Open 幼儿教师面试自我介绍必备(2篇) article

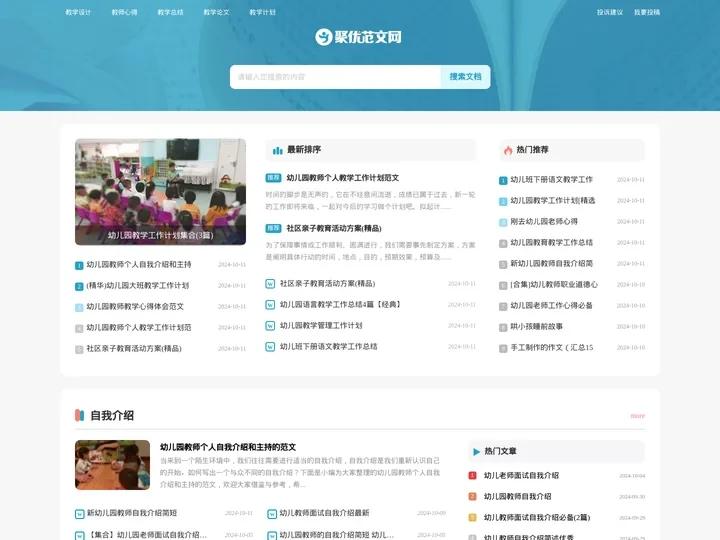pyautogui.click(x=537, y=518)
